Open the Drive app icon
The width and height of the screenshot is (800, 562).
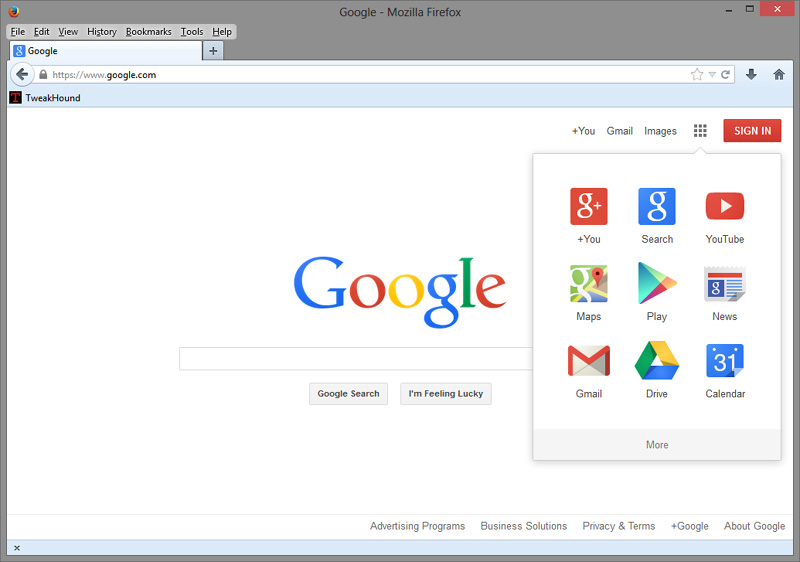coord(657,361)
